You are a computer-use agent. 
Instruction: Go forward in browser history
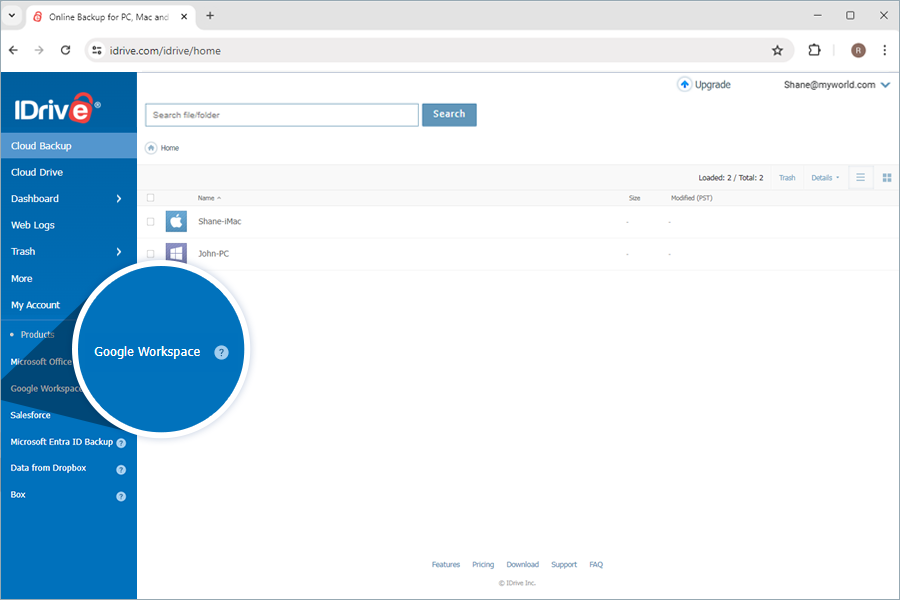[39, 51]
